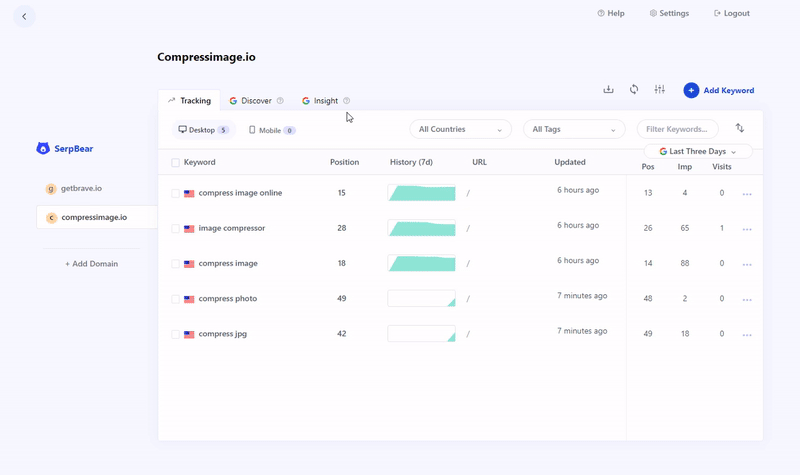Toggle the select-all Keyword checkbox
This screenshot has height=475, width=800.
[176, 162]
